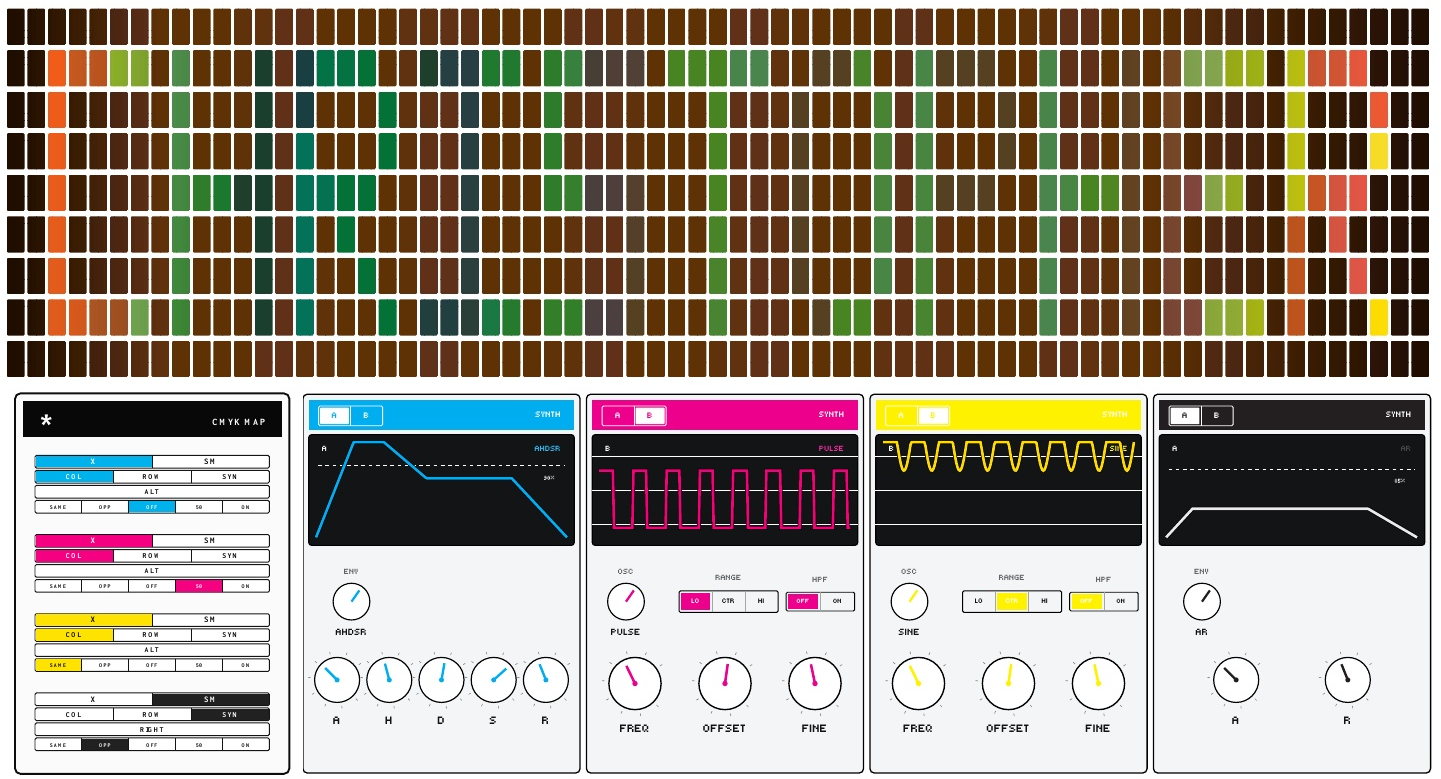Click the ALT bar in yellow map section
This screenshot has height=779, width=1441.
point(152,650)
